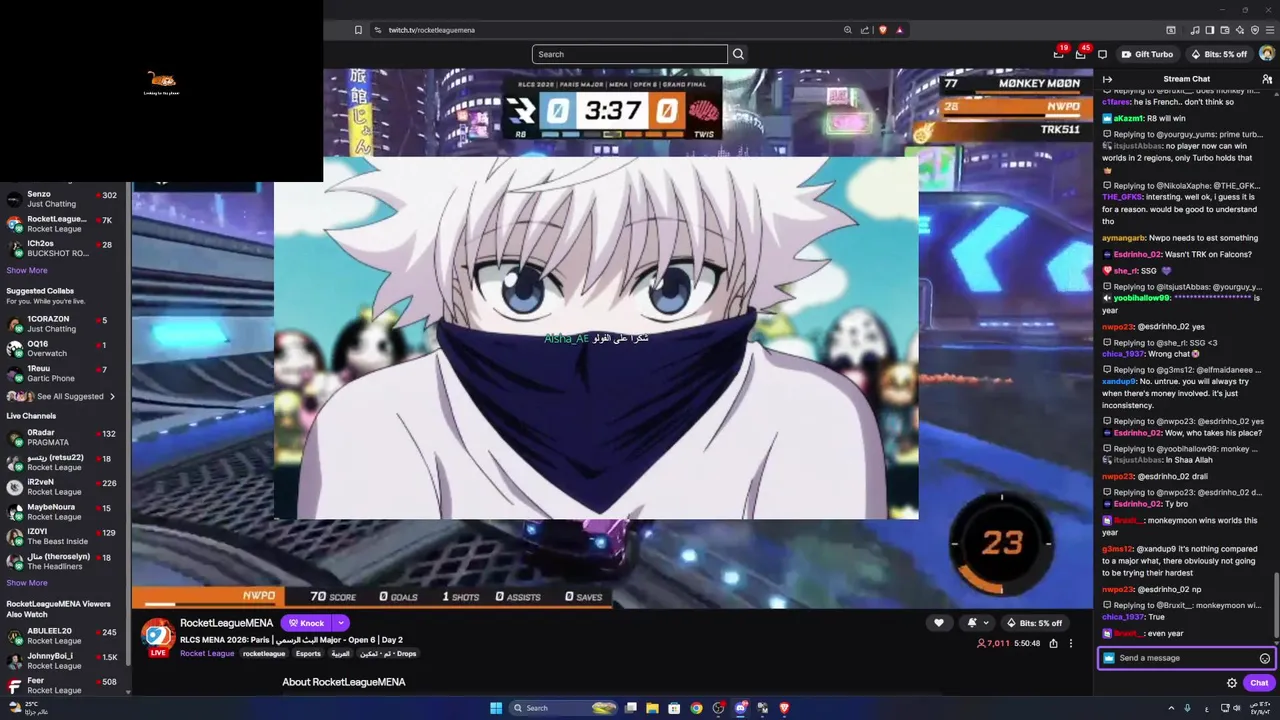Open the emote picker smiley

click(1265, 658)
